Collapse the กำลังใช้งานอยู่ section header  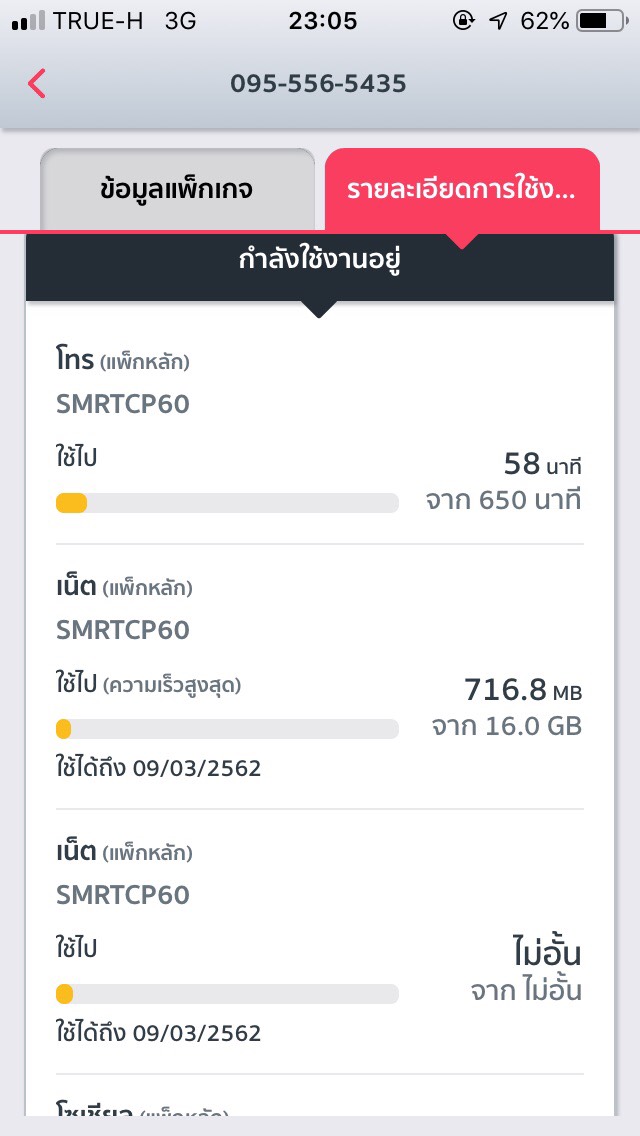click(320, 263)
